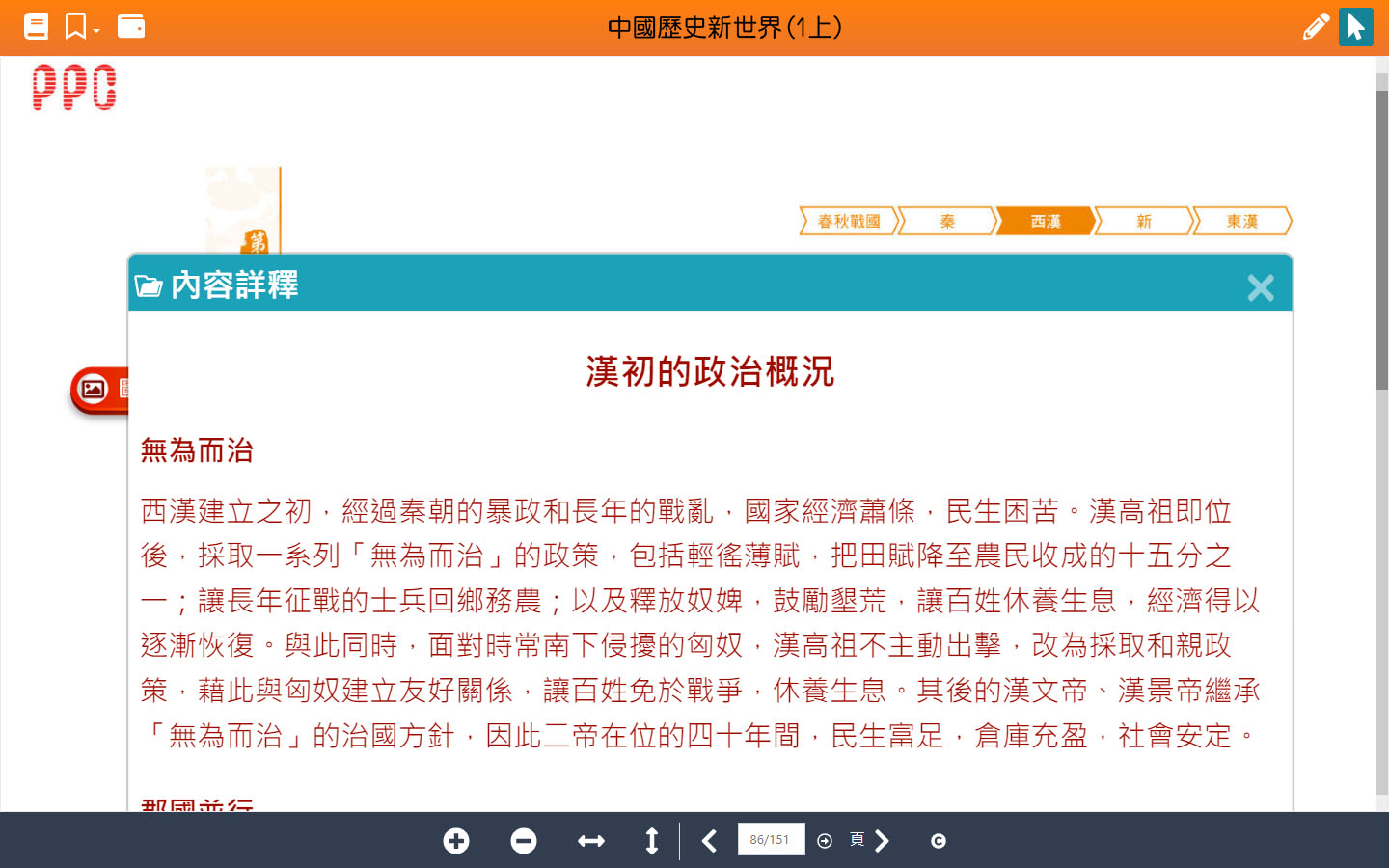
Task: Select the pencil annotation tool
Action: click(x=1315, y=26)
